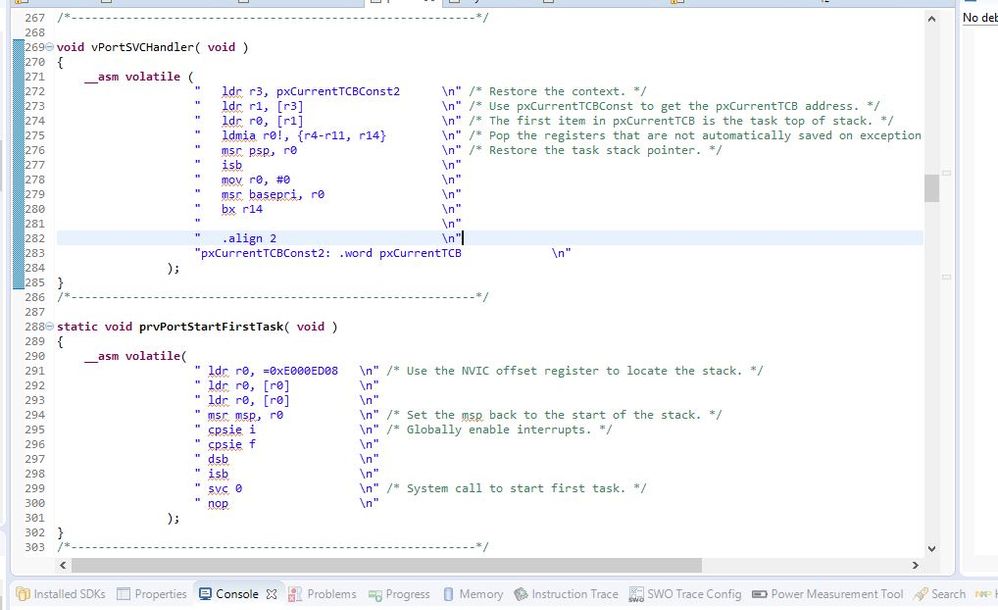Click the '.word pxCurrentTCB' text on line 283
Viewport: 998px width, 610px height.
point(400,253)
